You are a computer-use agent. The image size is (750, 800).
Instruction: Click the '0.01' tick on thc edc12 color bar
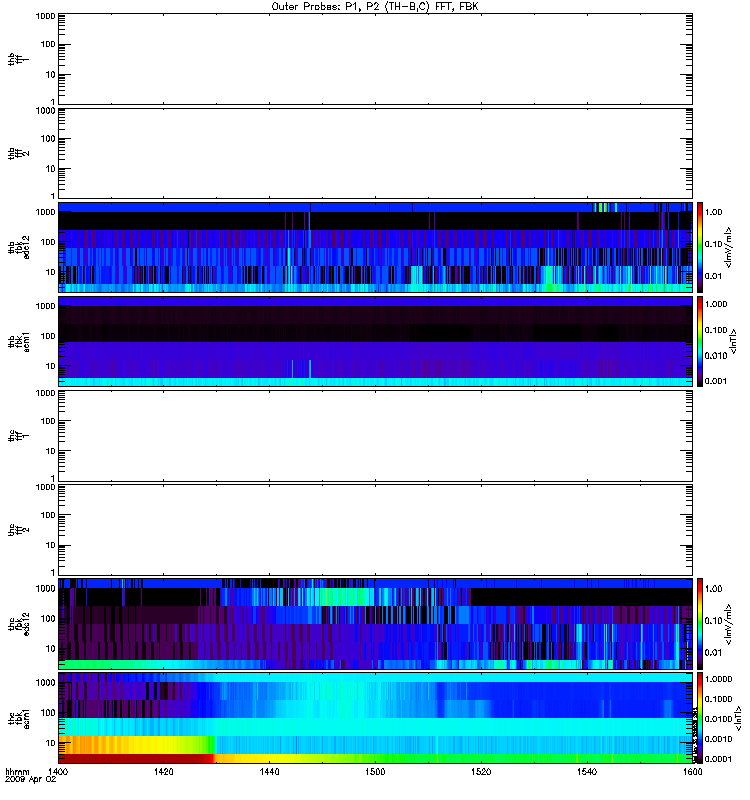click(713, 653)
